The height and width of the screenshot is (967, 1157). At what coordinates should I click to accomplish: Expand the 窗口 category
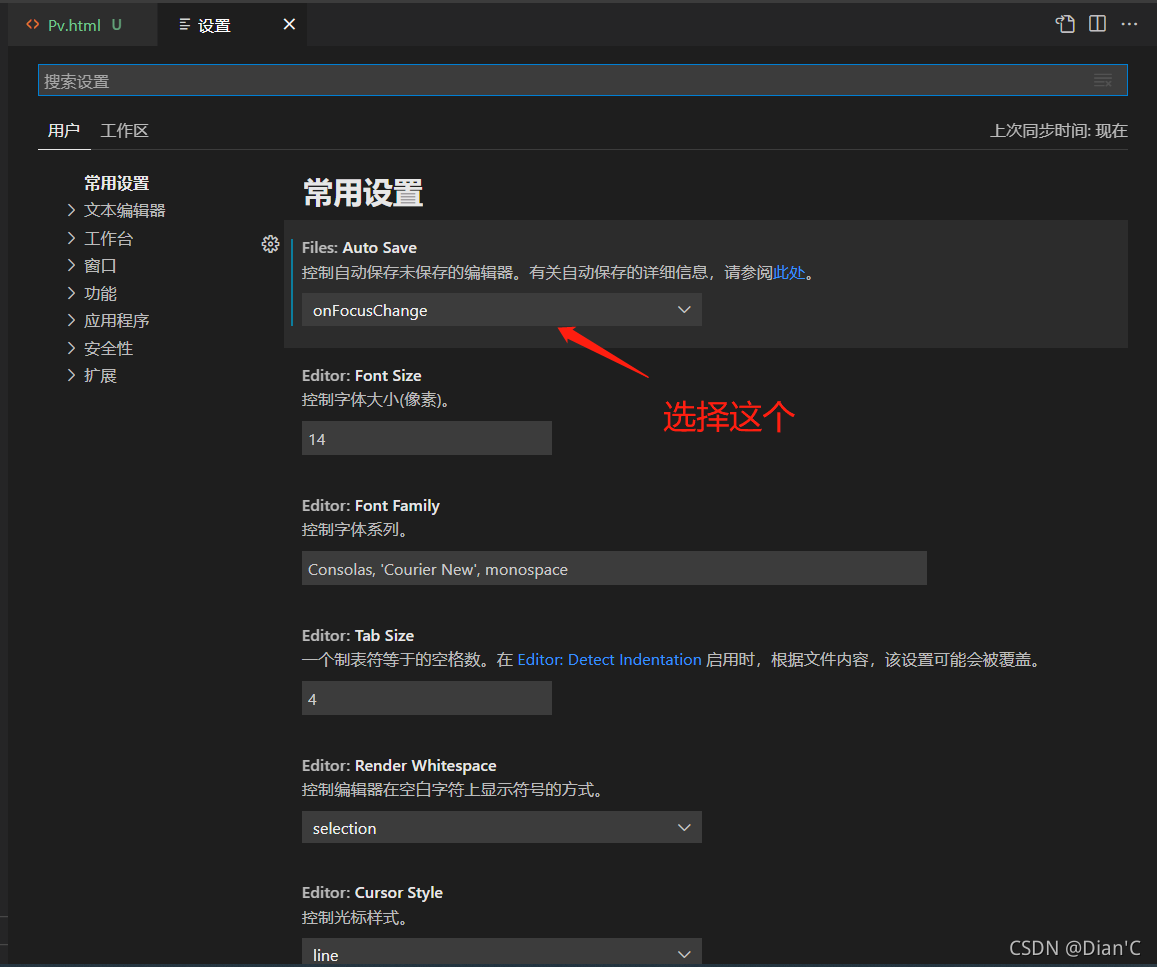pos(92,266)
